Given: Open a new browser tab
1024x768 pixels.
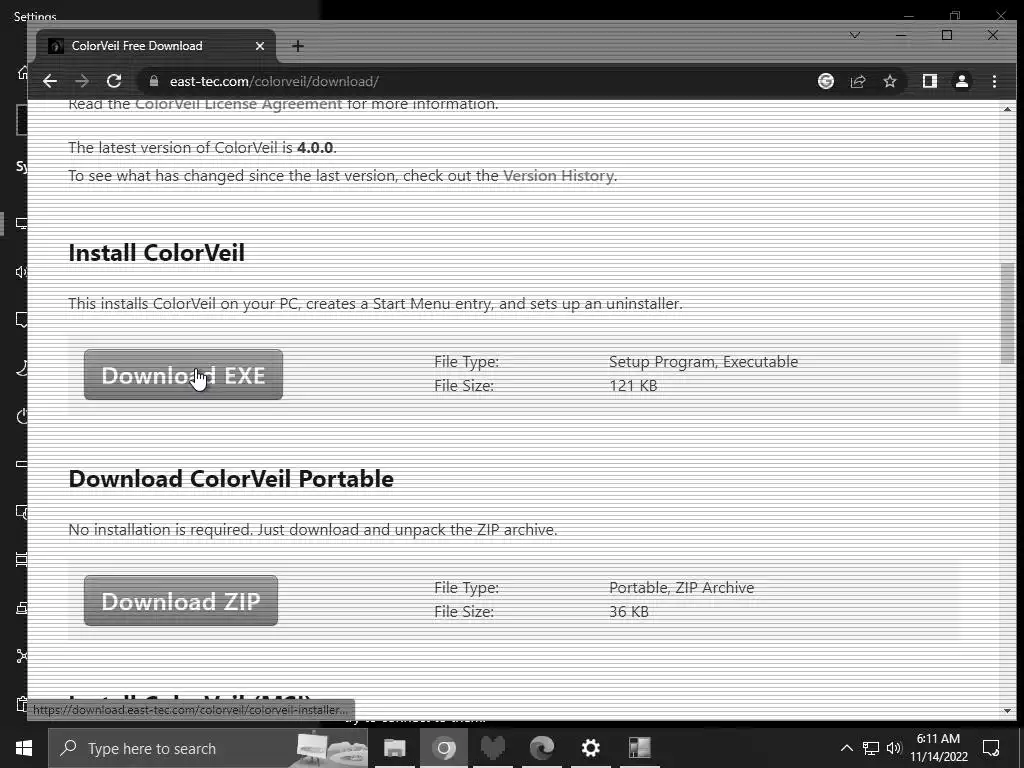Looking at the screenshot, I should click(298, 46).
